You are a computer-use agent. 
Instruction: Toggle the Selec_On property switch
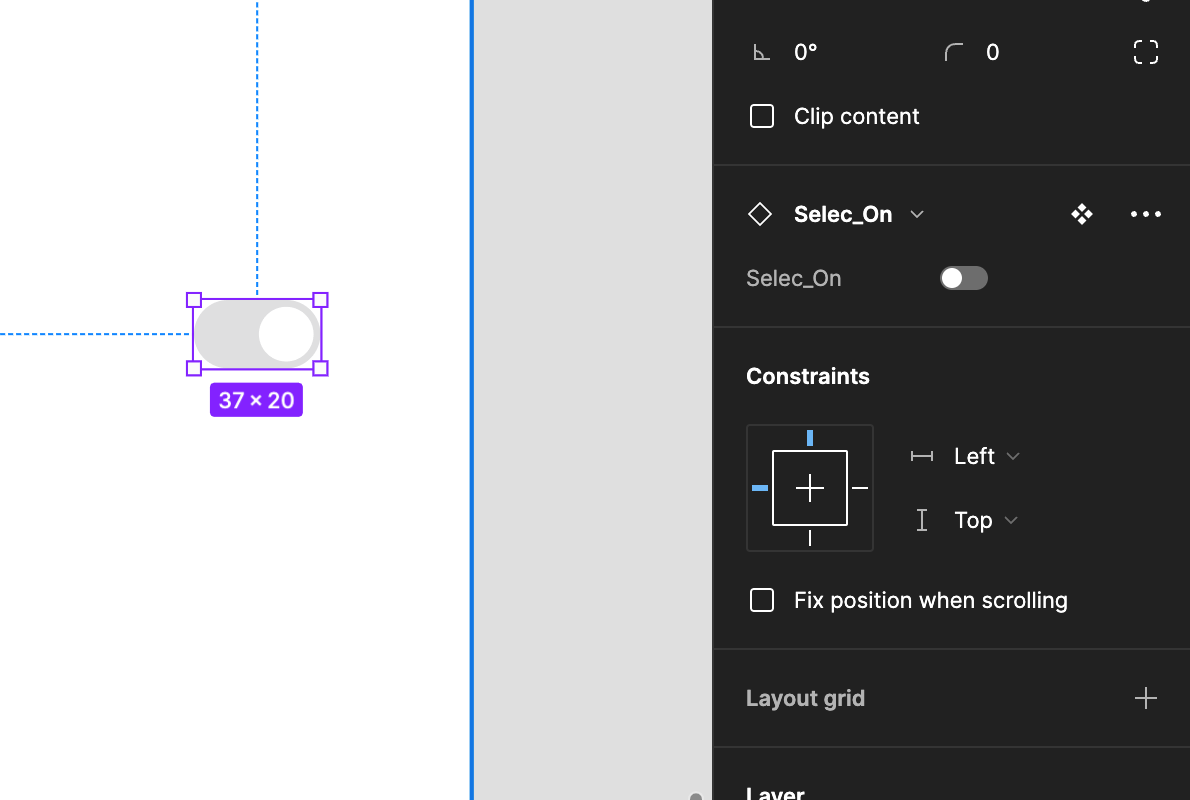point(964,278)
